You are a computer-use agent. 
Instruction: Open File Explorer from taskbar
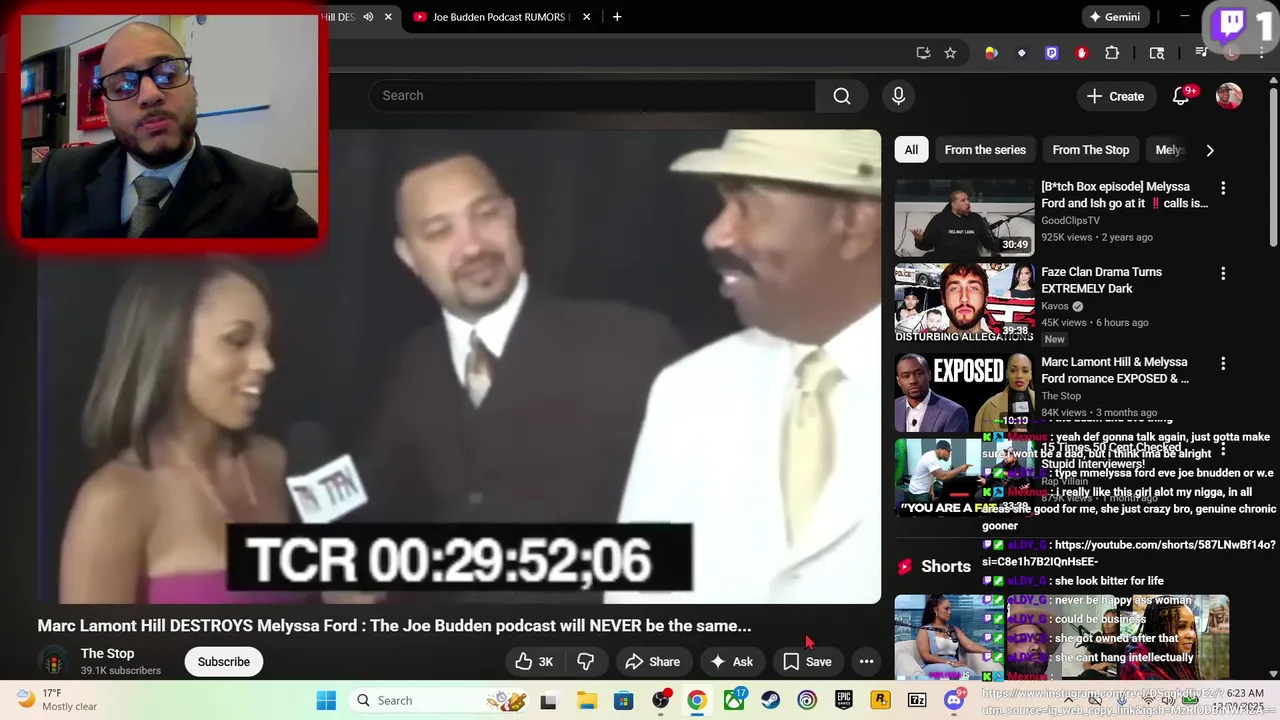coord(586,701)
